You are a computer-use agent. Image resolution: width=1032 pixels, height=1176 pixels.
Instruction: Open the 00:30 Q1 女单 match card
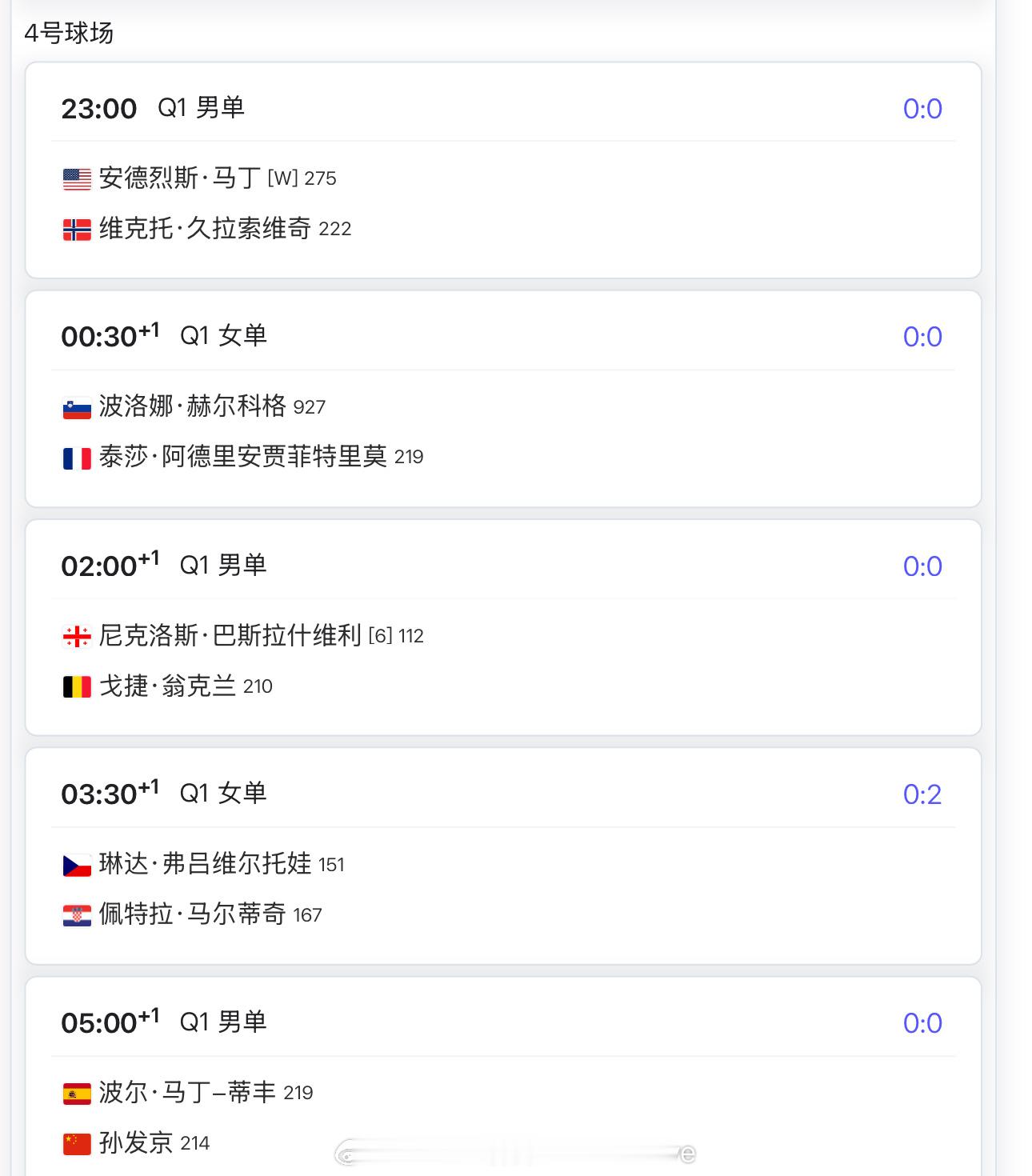point(503,398)
